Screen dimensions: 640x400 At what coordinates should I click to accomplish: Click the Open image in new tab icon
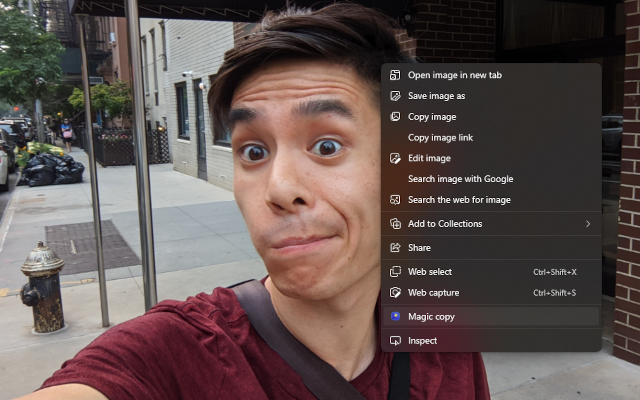point(395,75)
